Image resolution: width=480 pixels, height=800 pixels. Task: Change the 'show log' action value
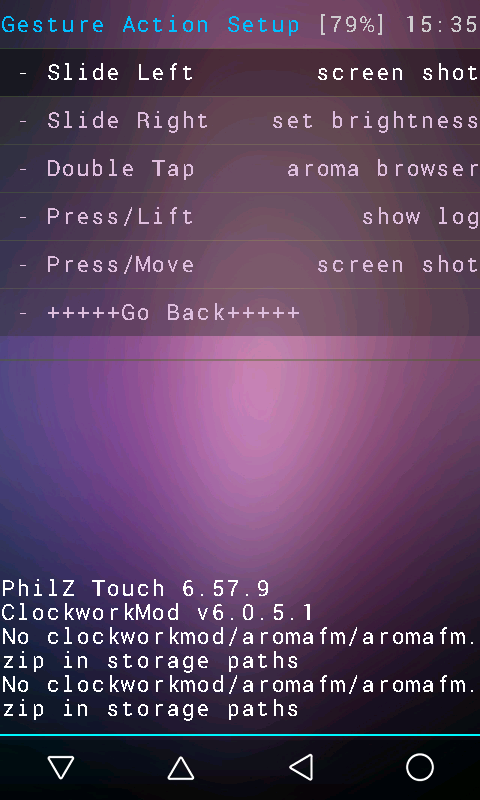[420, 217]
